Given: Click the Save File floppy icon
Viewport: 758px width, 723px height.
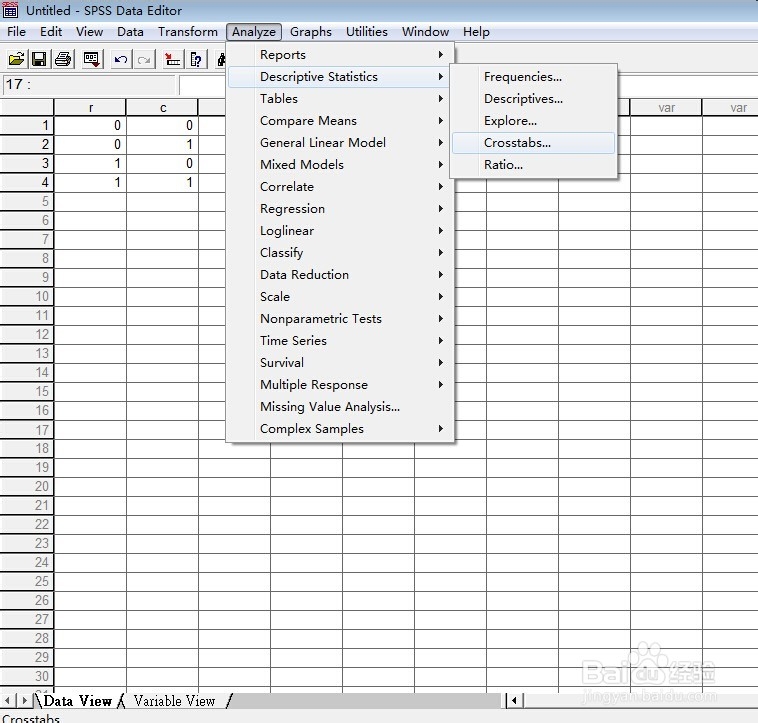Looking at the screenshot, I should tap(39, 59).
